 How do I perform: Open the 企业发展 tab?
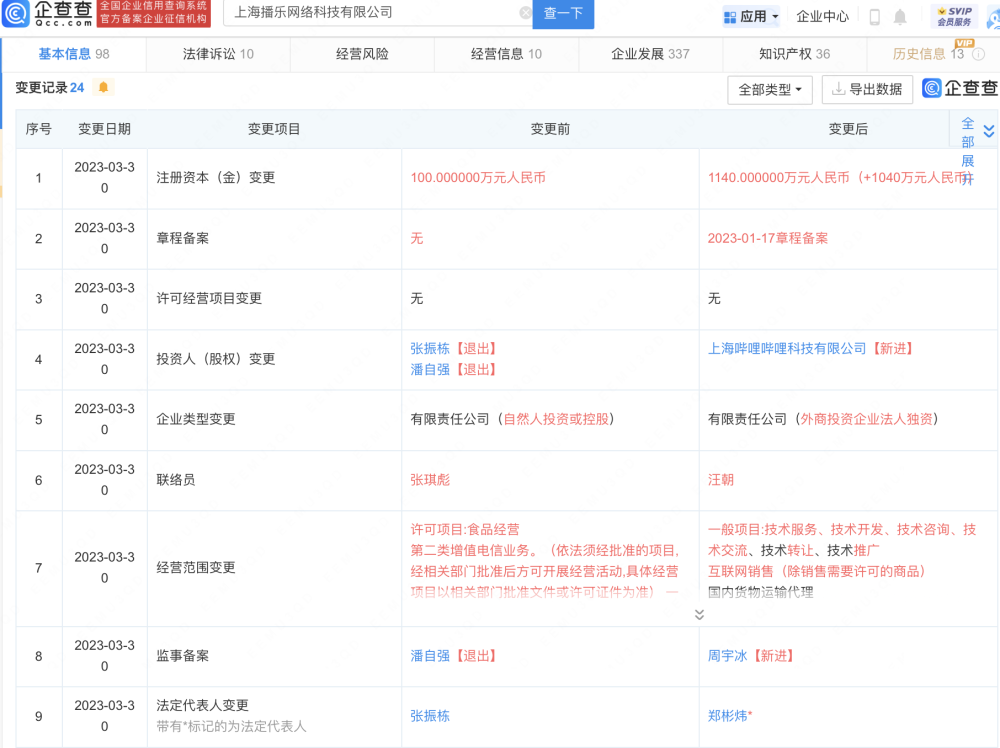pyautogui.click(x=651, y=54)
